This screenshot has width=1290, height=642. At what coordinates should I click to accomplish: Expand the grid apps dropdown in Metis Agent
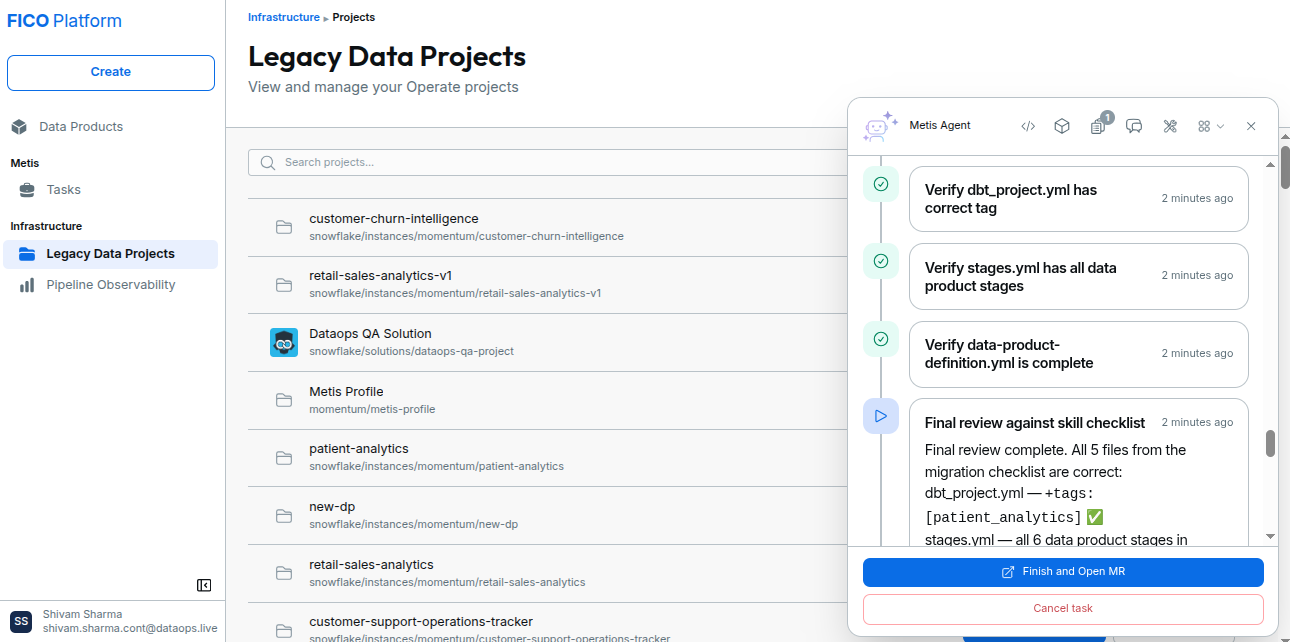coord(1211,126)
